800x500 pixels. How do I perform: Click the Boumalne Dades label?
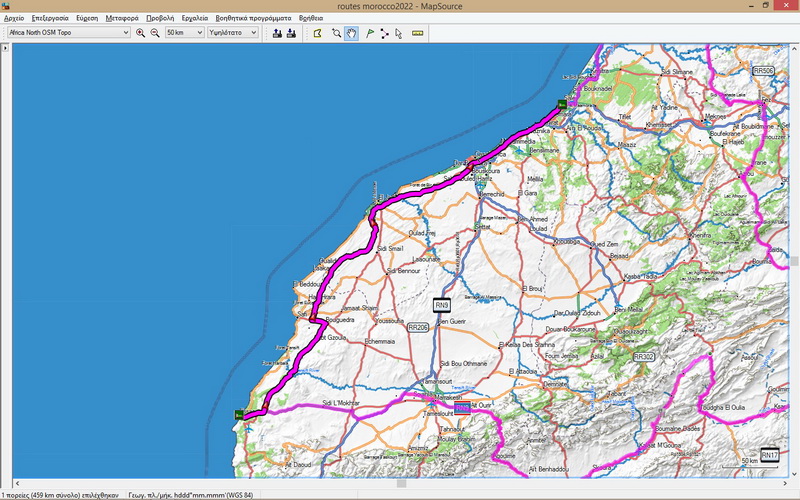click(x=678, y=429)
